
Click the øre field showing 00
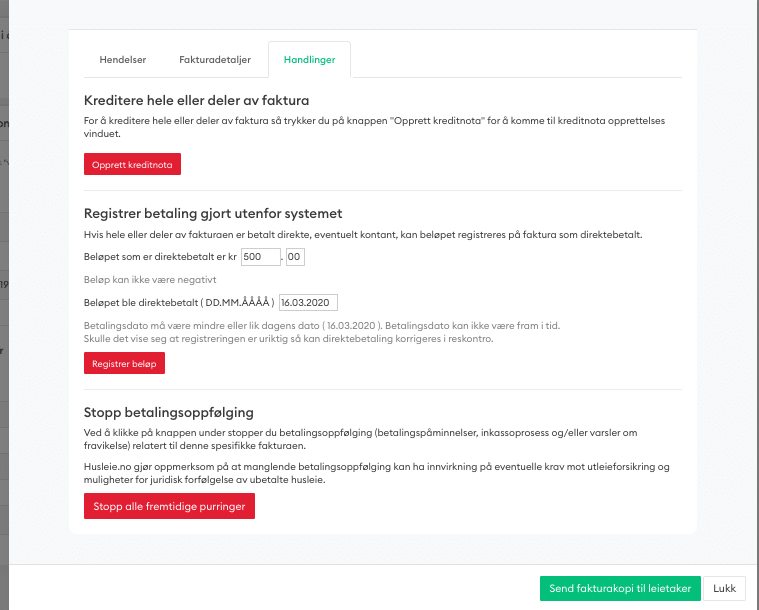(x=294, y=257)
